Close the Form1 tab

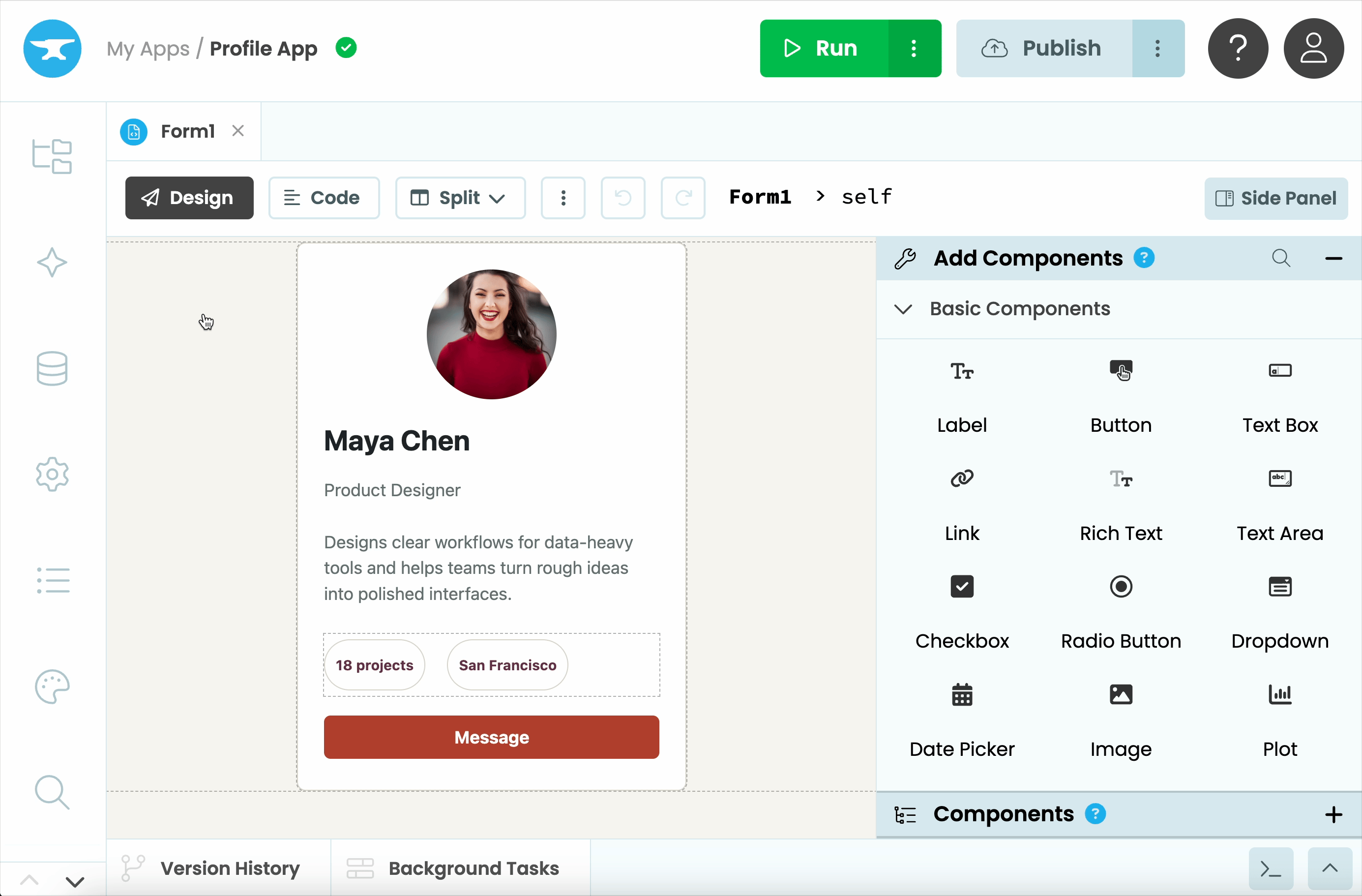point(238,131)
